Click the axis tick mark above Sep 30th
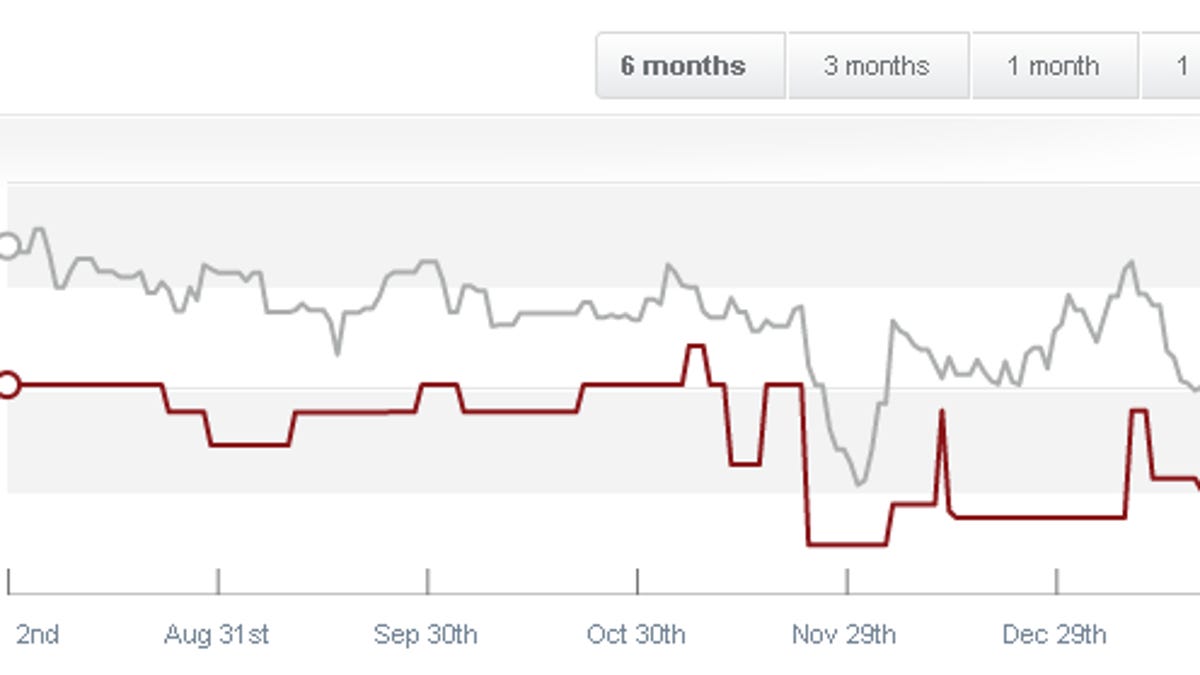This screenshot has height=675, width=1200. click(x=427, y=581)
